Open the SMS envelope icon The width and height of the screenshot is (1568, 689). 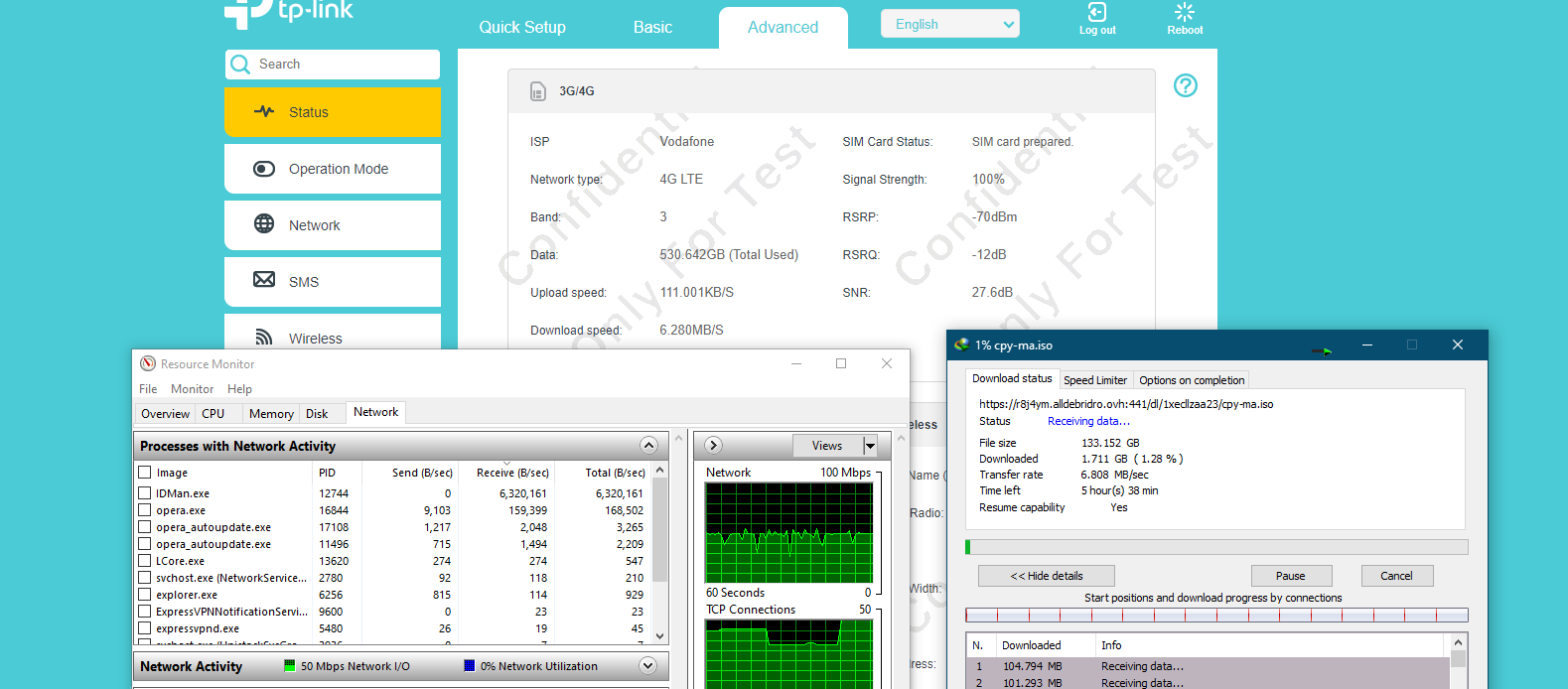(x=264, y=280)
